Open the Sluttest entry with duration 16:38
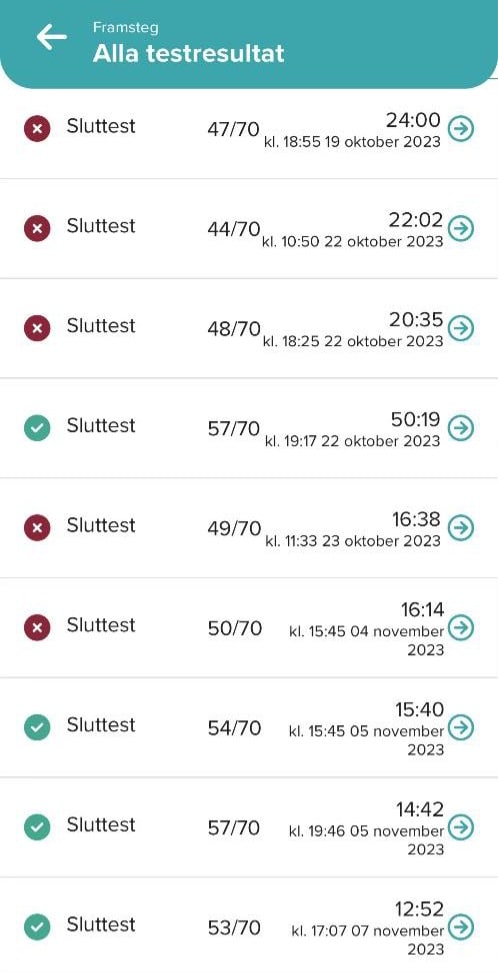Image resolution: width=498 pixels, height=974 pixels. click(x=249, y=527)
